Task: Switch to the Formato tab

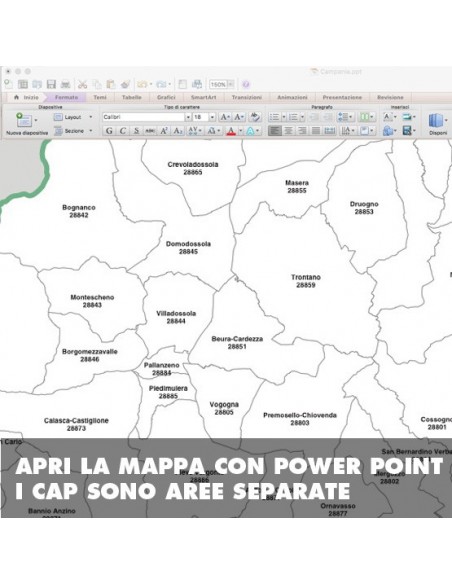Action: pos(66,97)
